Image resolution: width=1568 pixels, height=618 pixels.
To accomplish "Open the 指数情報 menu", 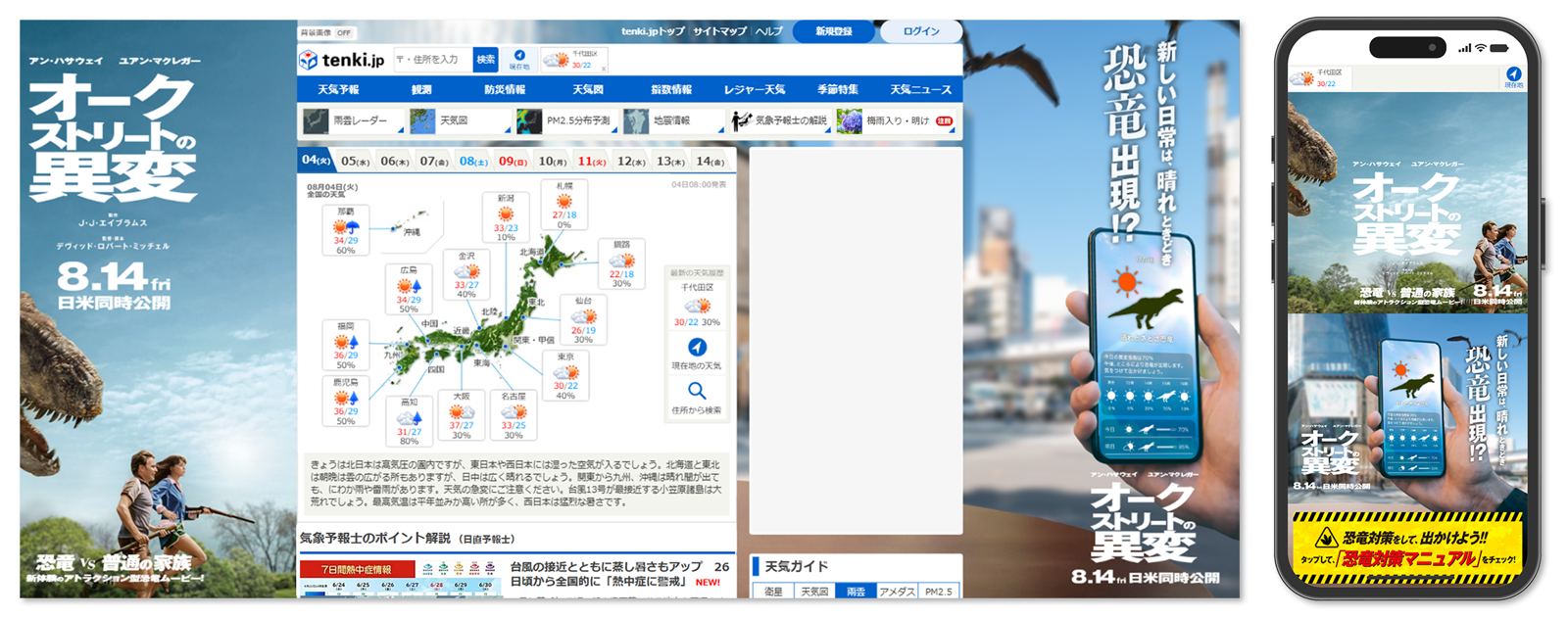I will 671,89.
